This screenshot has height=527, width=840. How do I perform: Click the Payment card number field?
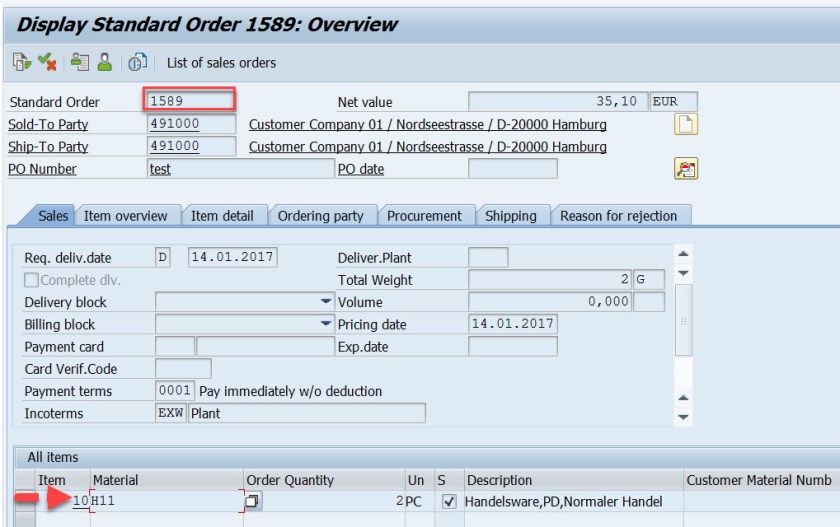[x=265, y=347]
